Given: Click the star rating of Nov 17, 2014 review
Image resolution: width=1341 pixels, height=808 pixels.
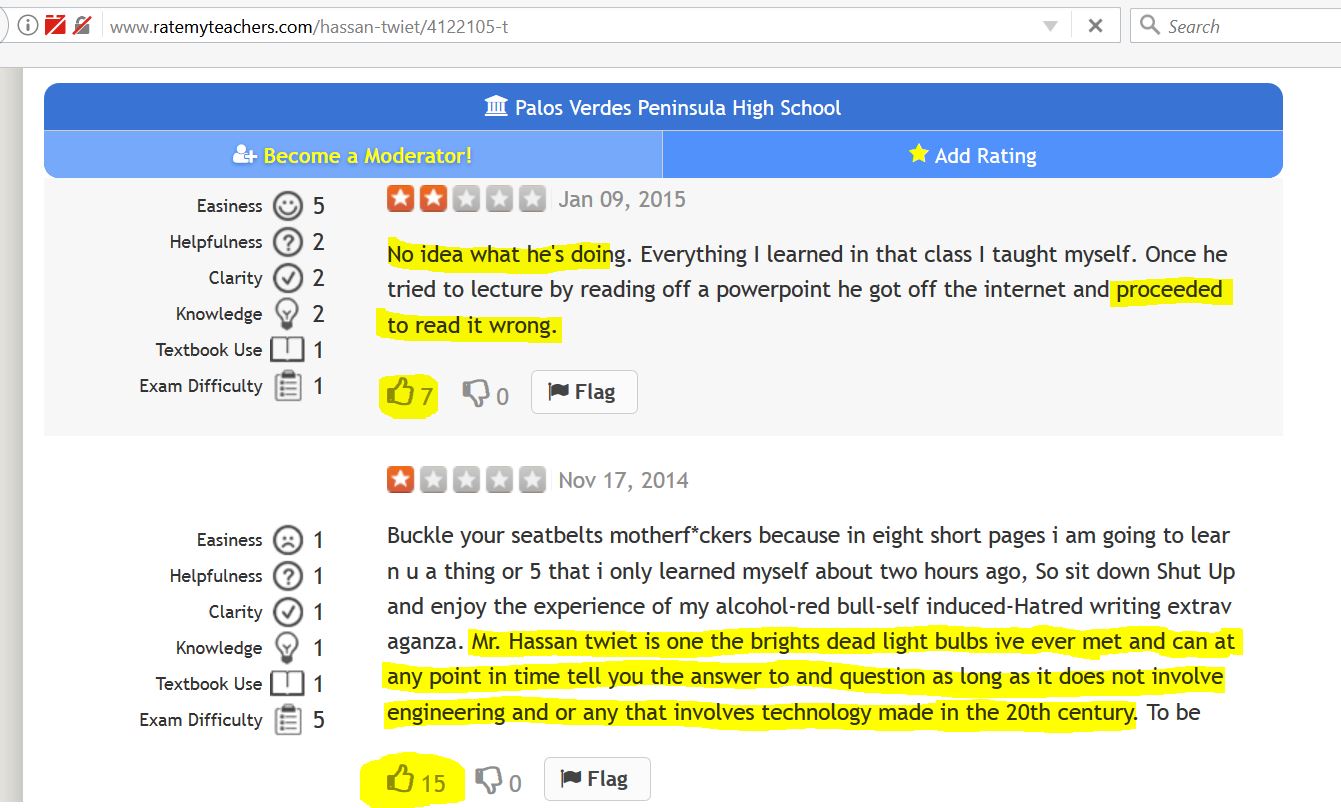Looking at the screenshot, I should tap(467, 480).
